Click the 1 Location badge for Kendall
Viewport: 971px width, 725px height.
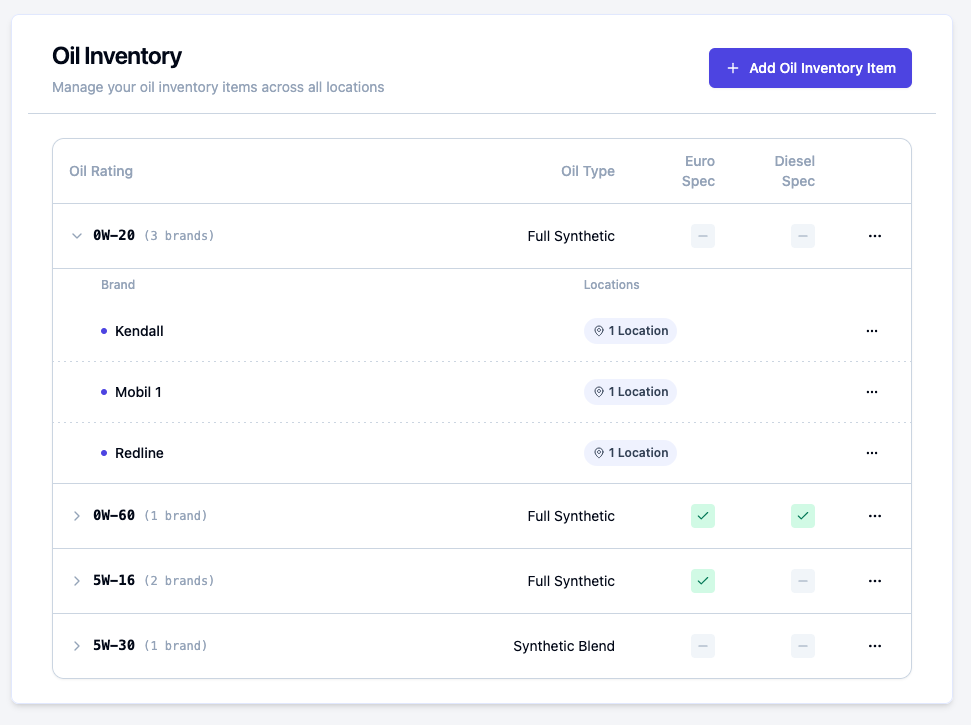coord(630,331)
